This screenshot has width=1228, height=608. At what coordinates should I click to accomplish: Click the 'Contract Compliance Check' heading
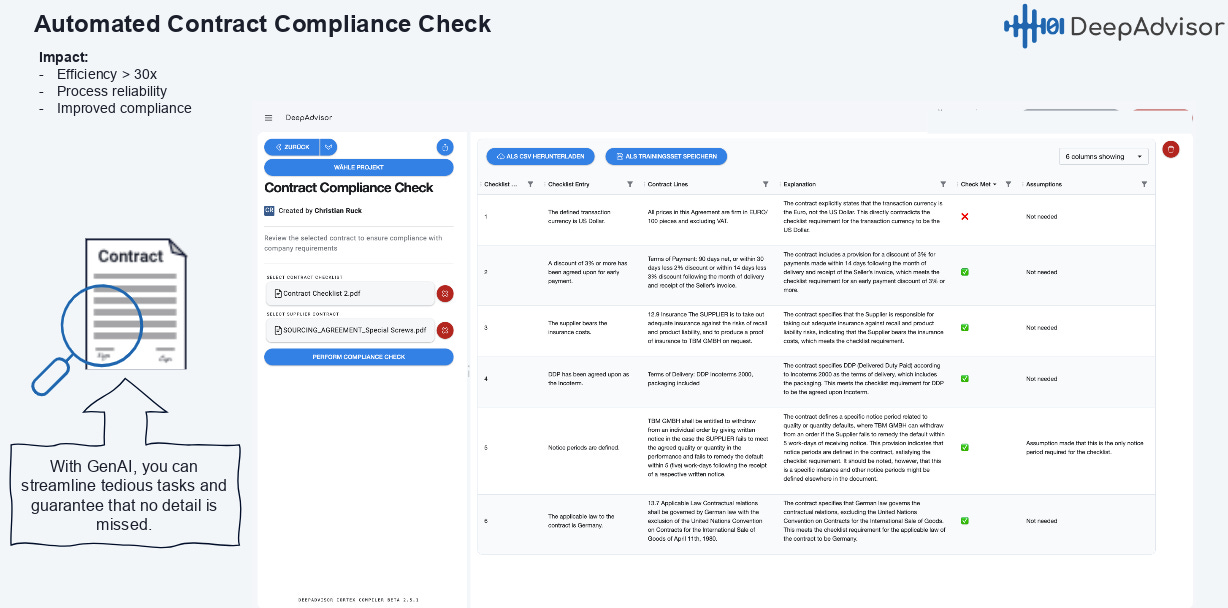click(x=349, y=187)
